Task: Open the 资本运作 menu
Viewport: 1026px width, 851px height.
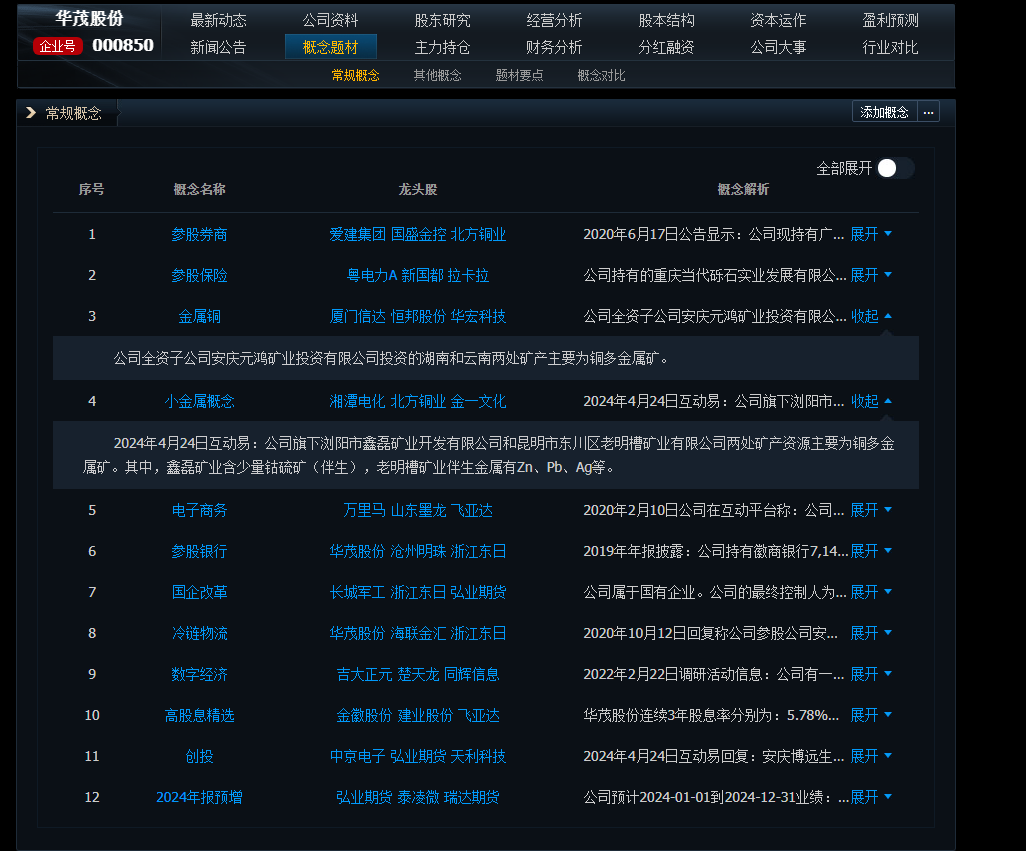Action: click(778, 20)
